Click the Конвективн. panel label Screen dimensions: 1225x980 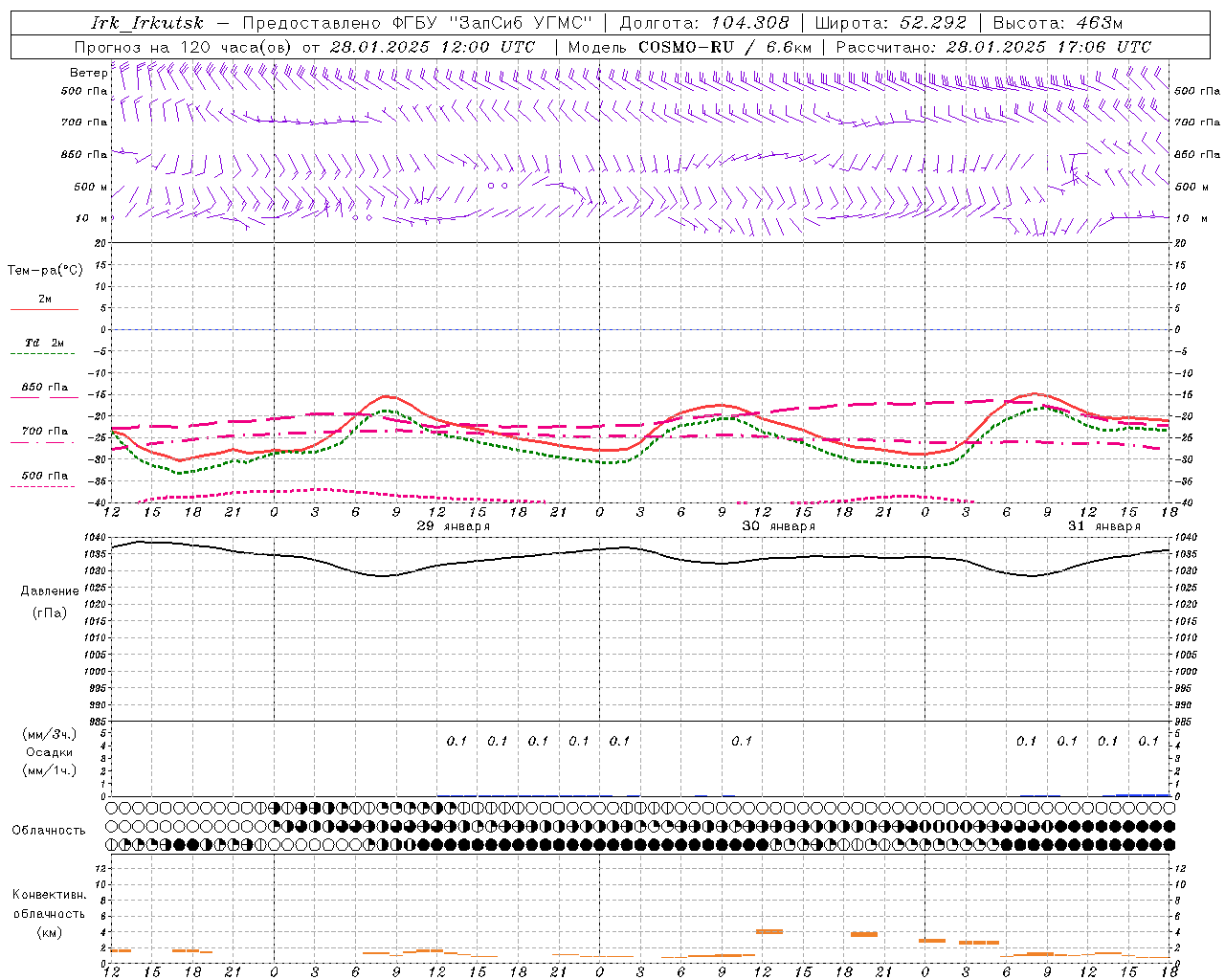(x=49, y=895)
